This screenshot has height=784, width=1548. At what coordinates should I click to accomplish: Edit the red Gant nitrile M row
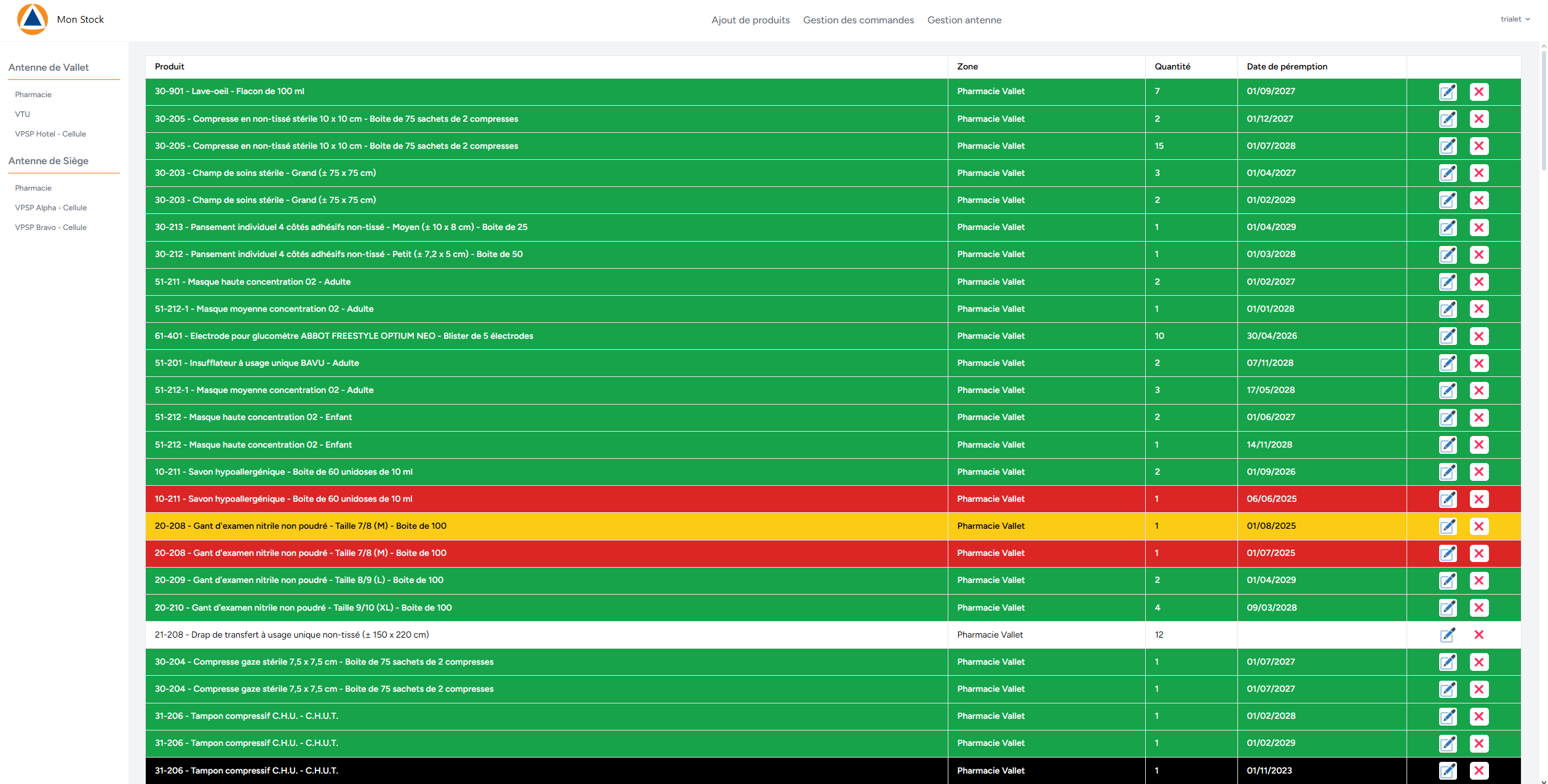click(x=1448, y=553)
